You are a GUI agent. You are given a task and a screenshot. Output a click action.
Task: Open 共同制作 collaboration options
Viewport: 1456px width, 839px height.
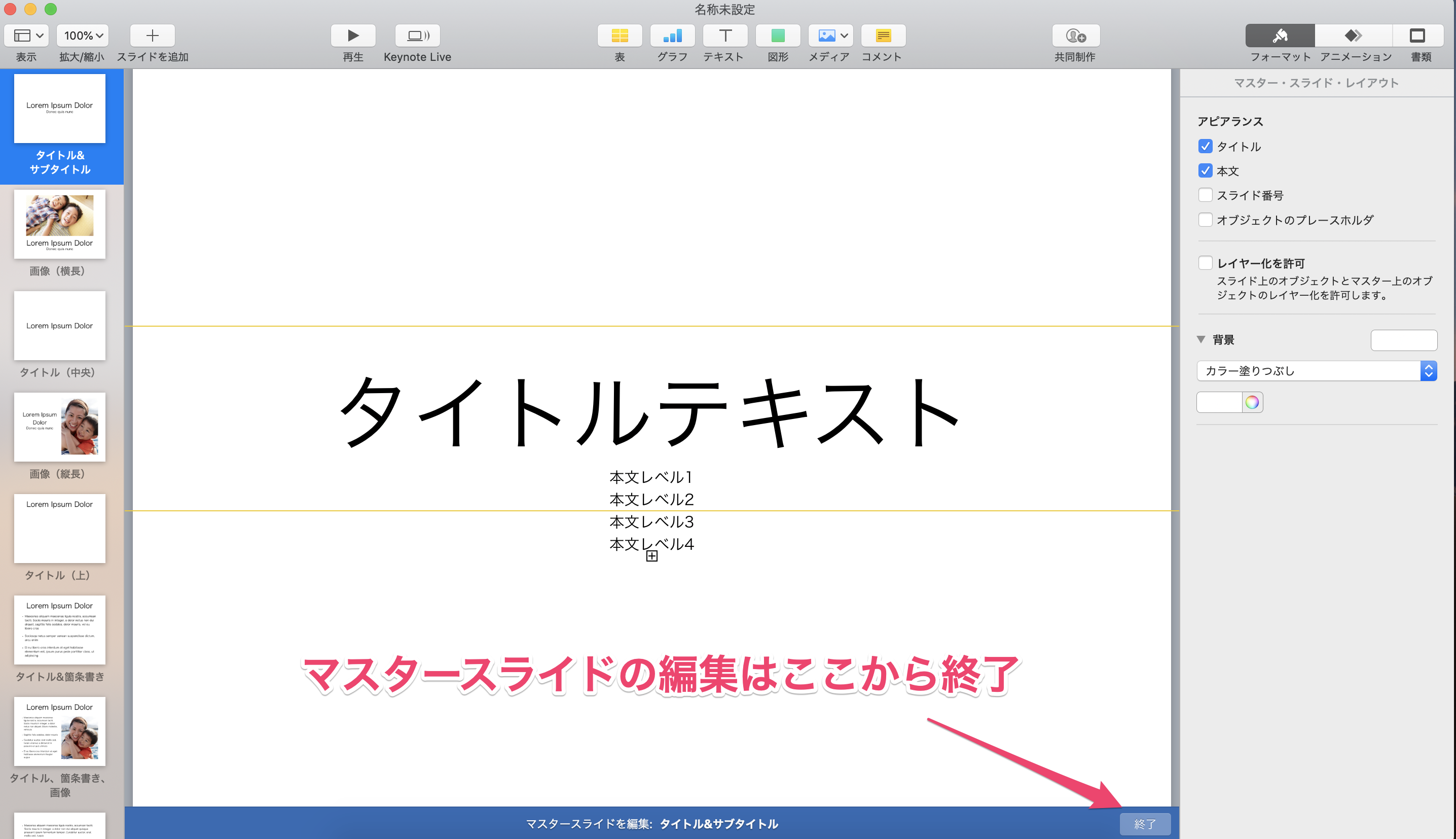1075,35
